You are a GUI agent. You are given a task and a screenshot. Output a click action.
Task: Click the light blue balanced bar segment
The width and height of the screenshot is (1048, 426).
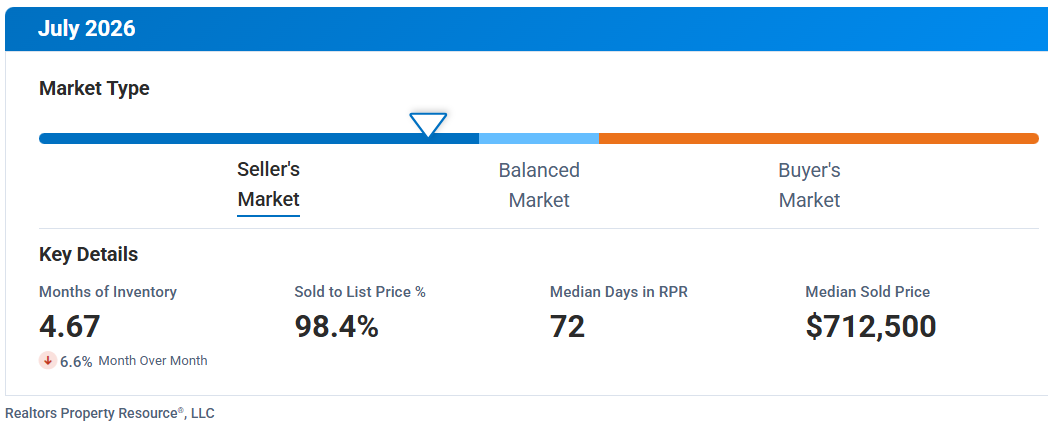(539, 138)
